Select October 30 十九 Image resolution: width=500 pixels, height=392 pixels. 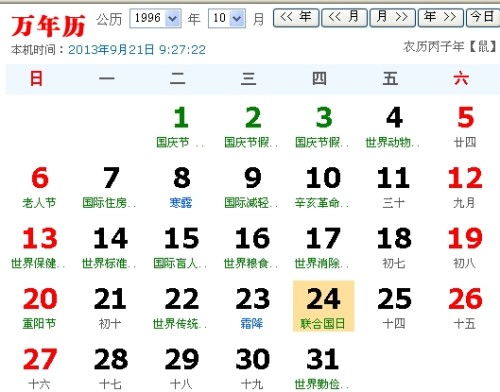point(252,368)
